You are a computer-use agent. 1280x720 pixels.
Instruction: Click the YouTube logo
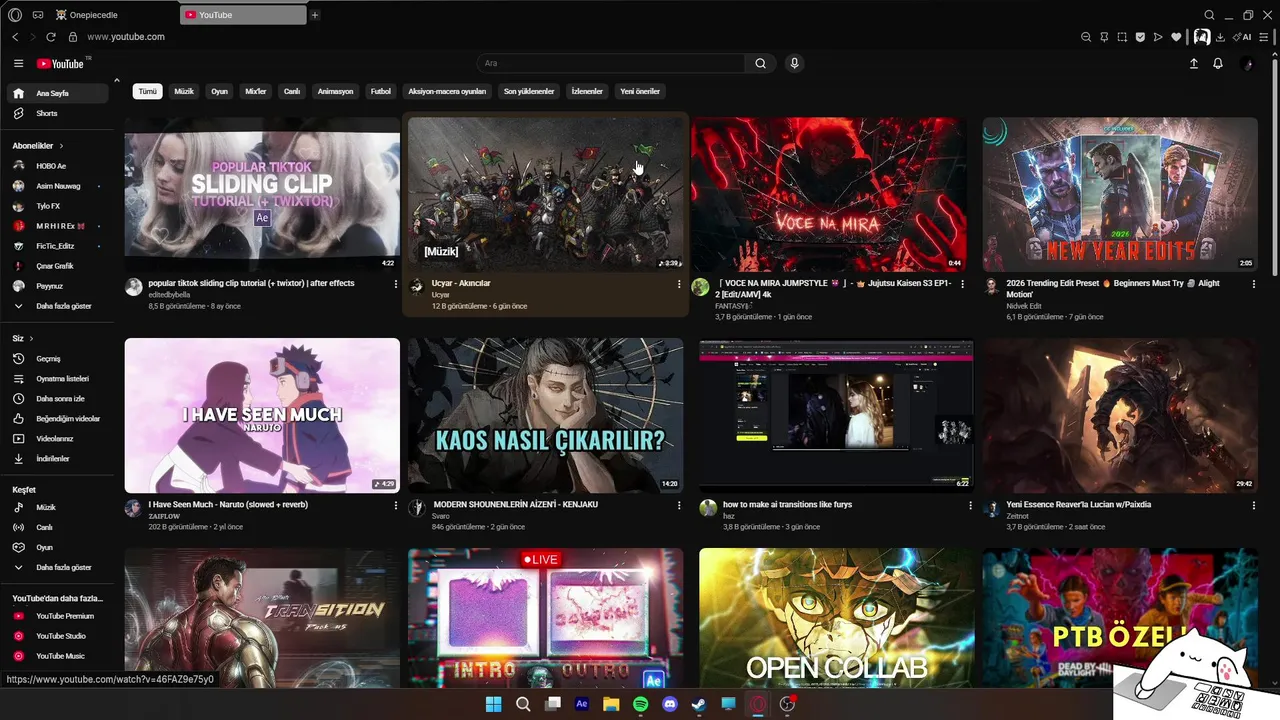(60, 63)
